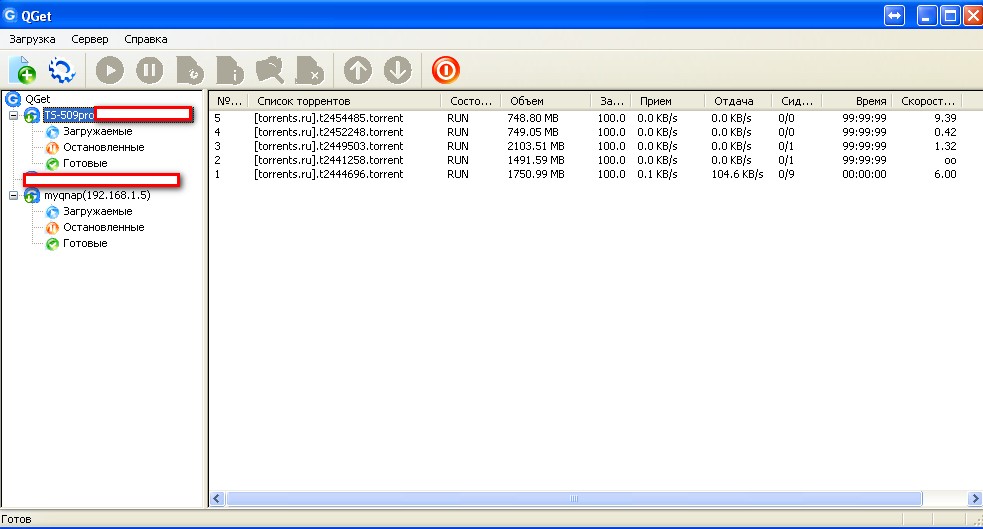Open the Загрузка menu
Viewport: 983px width, 529px height.
click(x=32, y=39)
